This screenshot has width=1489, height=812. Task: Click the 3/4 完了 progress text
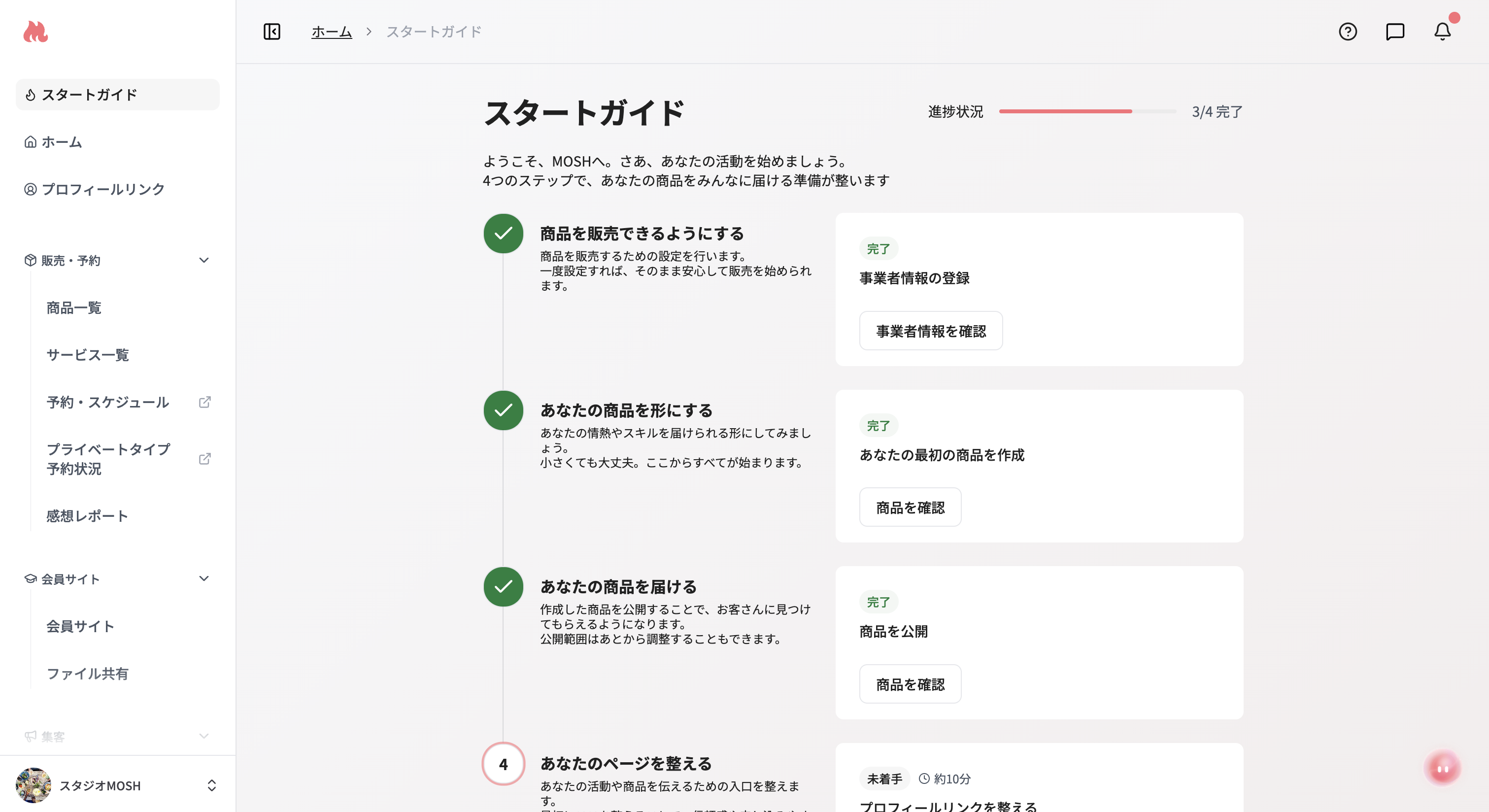point(1217,111)
